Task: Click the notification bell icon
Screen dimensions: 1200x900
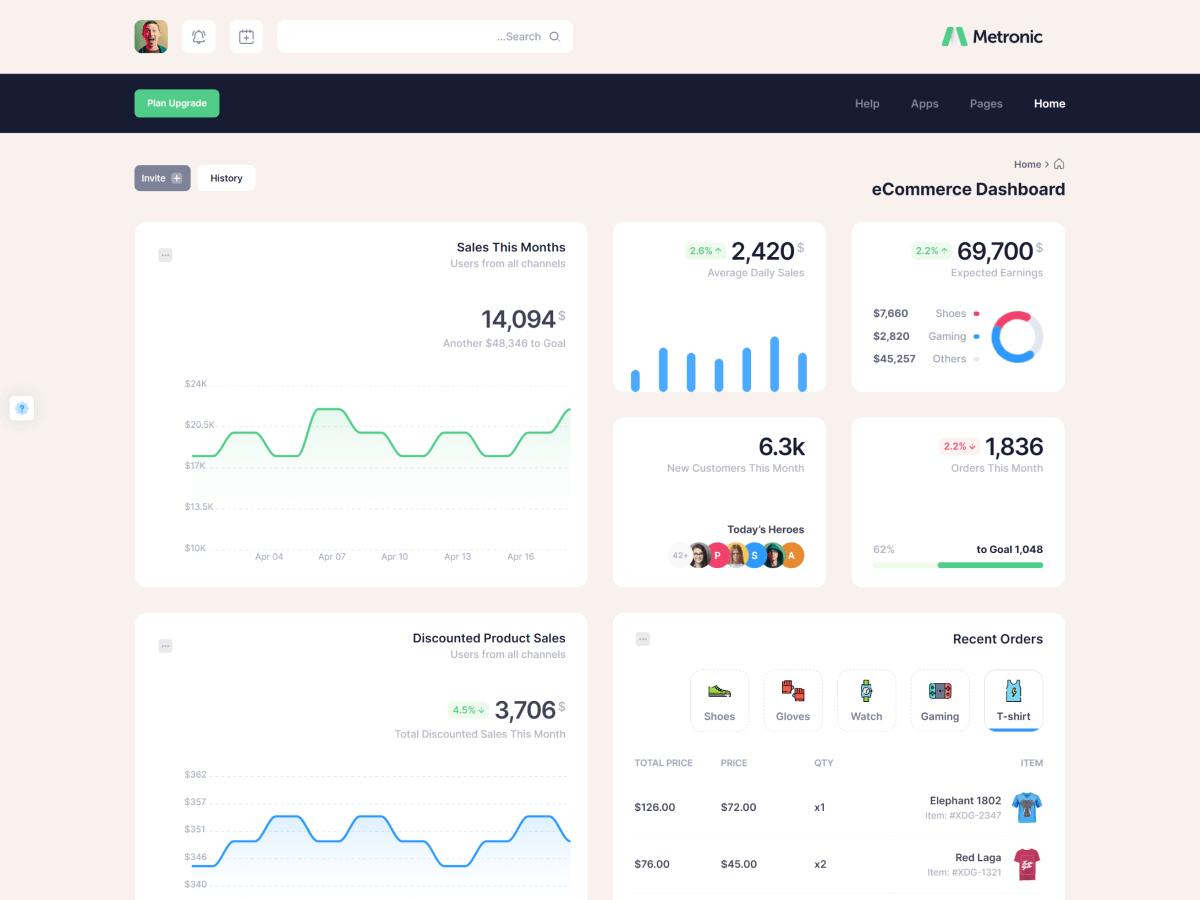Action: [199, 37]
